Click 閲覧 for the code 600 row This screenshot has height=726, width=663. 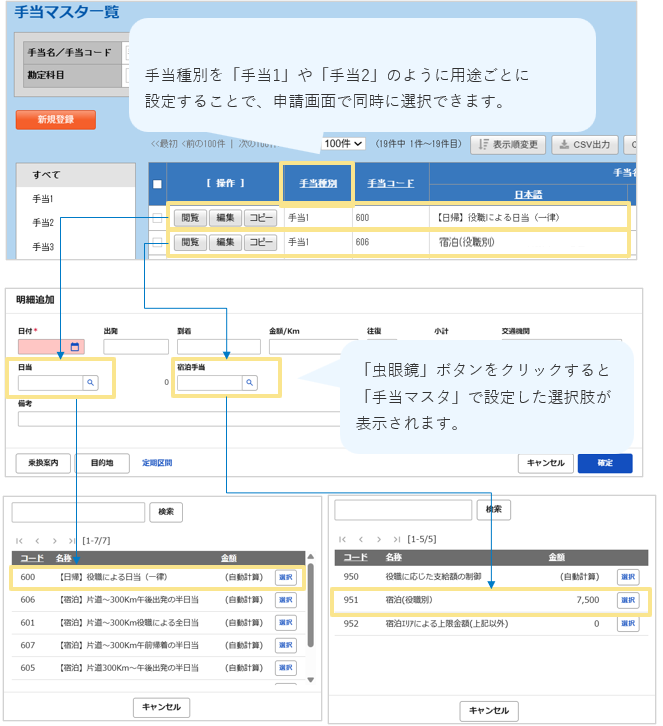pyautogui.click(x=190, y=218)
